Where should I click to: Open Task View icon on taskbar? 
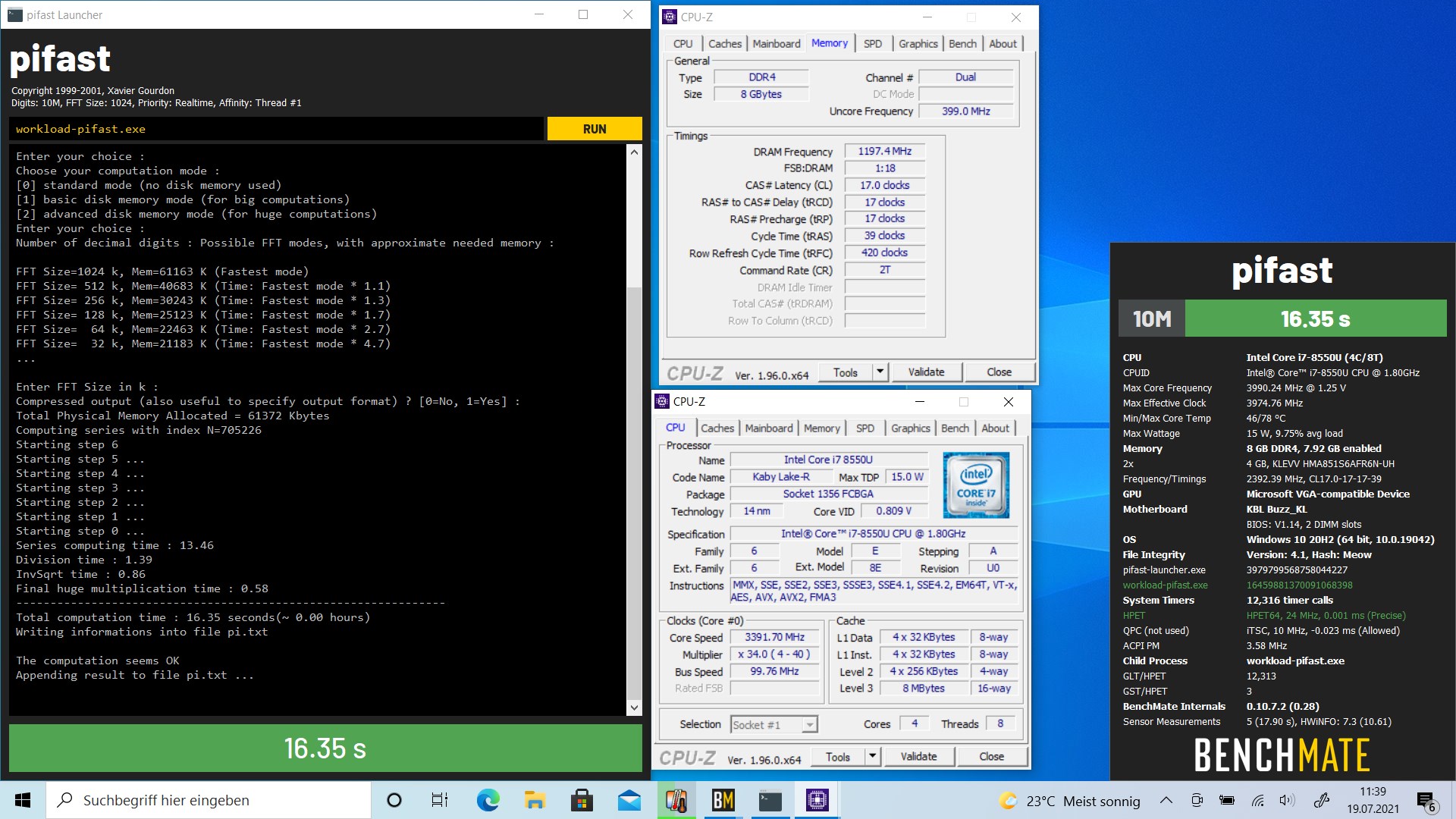pos(439,800)
